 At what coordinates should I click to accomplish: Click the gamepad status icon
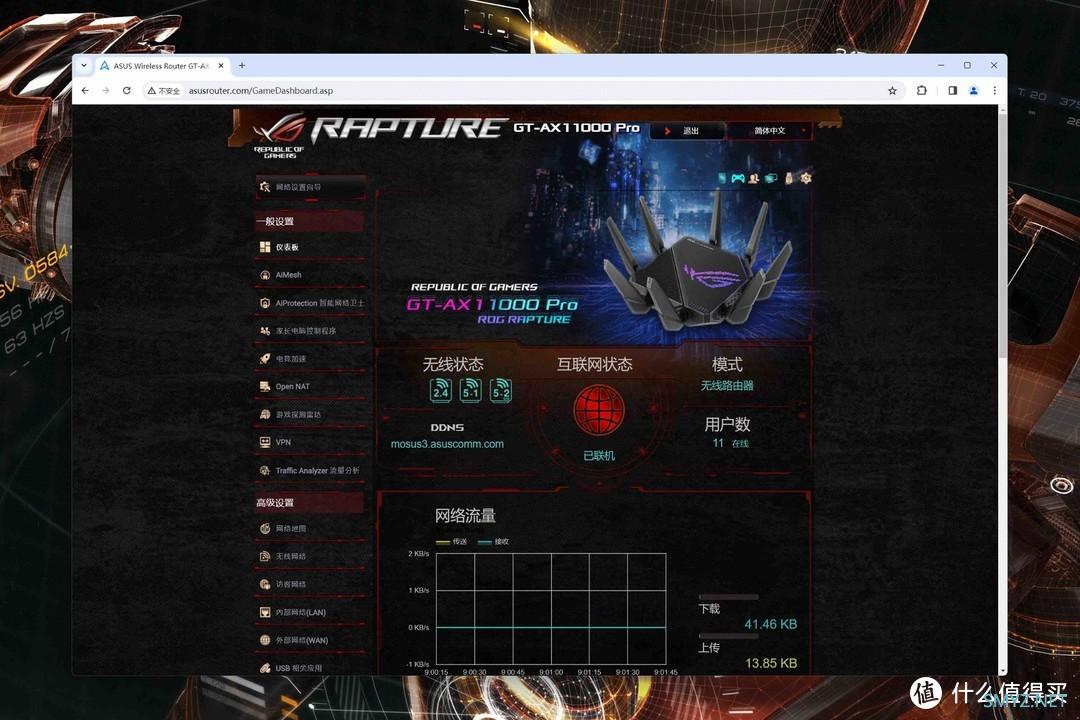point(738,178)
